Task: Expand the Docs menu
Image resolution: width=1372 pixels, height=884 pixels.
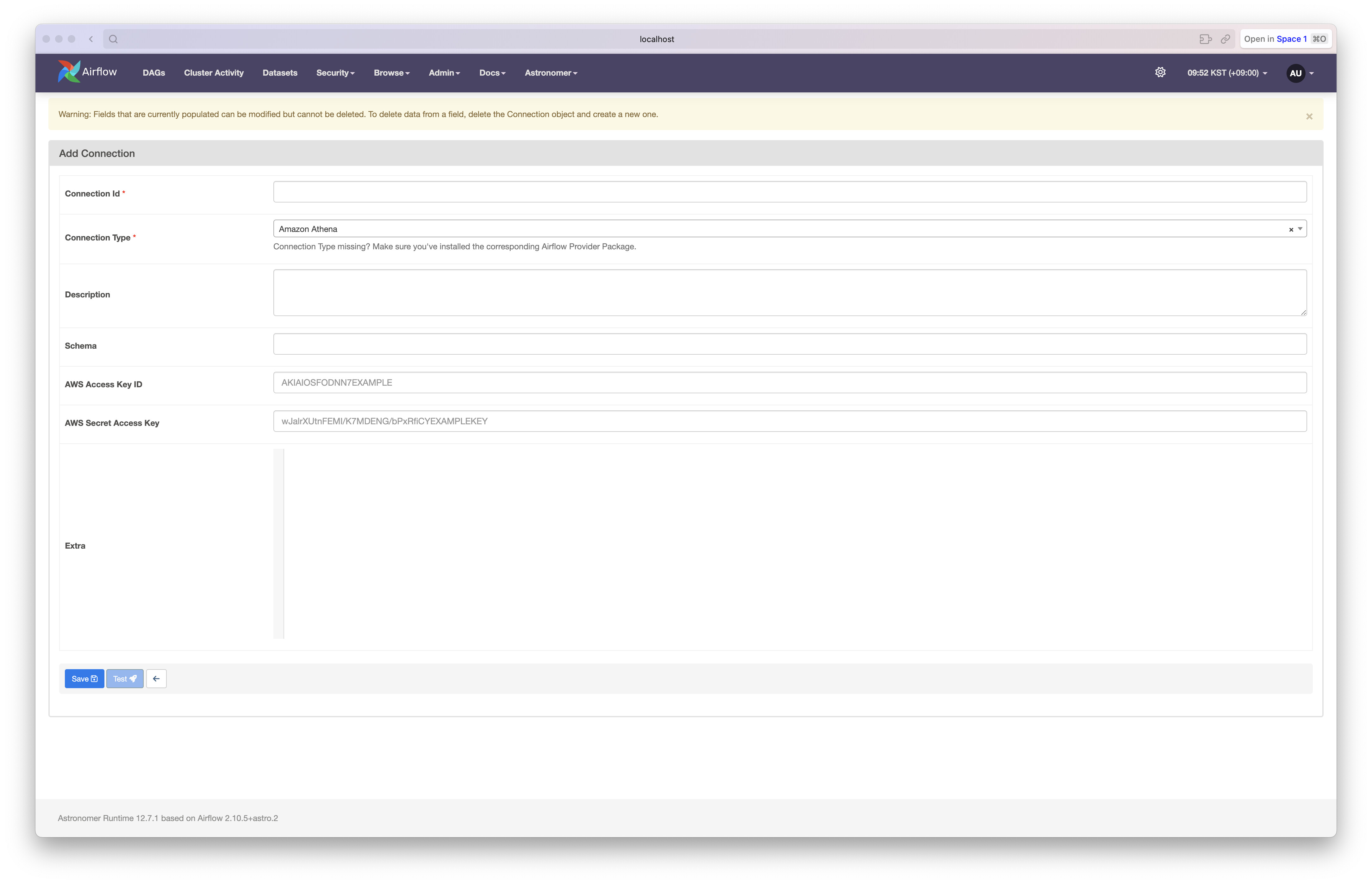Action: point(492,73)
